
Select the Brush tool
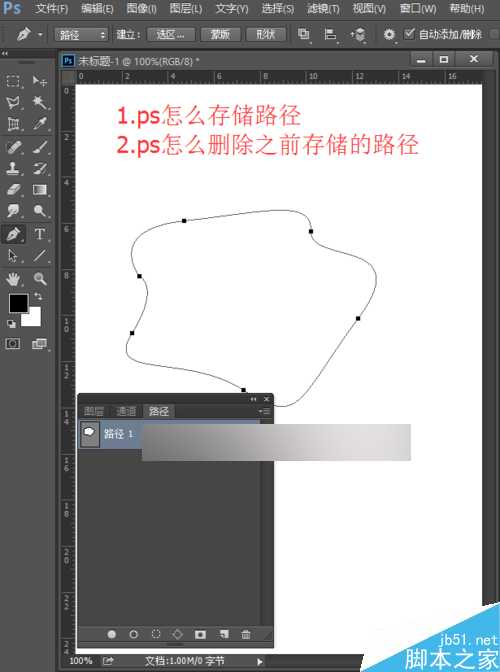[39, 147]
